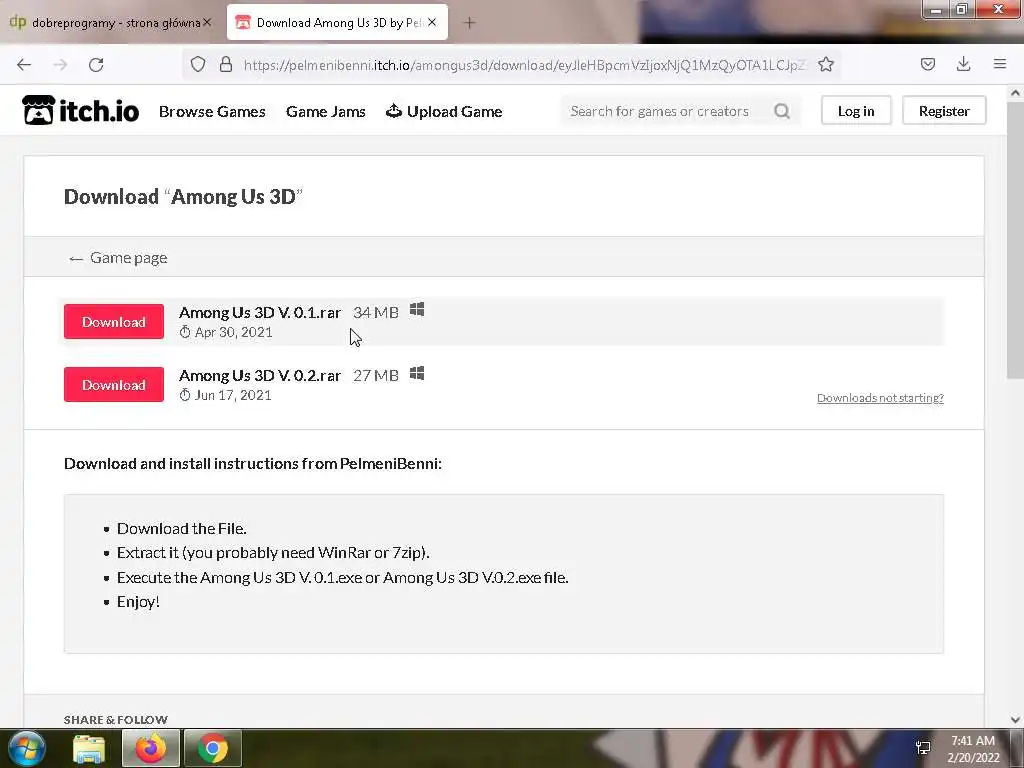This screenshot has height=768, width=1024.
Task: Click the Downloads not starting? link
Action: 880,398
